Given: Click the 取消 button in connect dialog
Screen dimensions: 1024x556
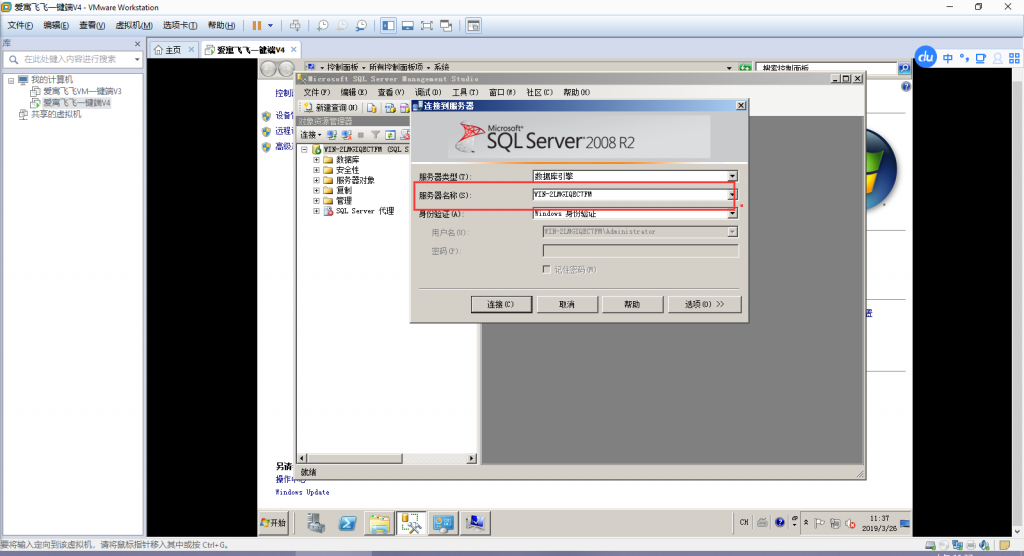Looking at the screenshot, I should [x=567, y=304].
